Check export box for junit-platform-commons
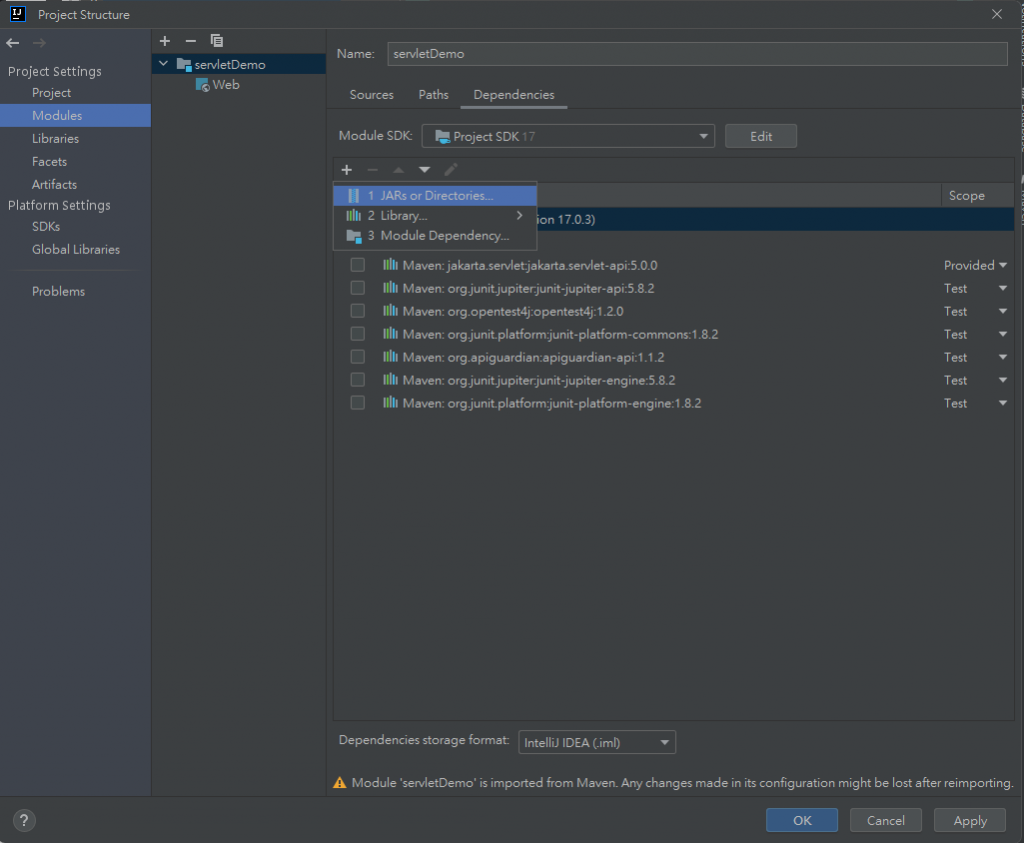The image size is (1024, 843). click(357, 334)
